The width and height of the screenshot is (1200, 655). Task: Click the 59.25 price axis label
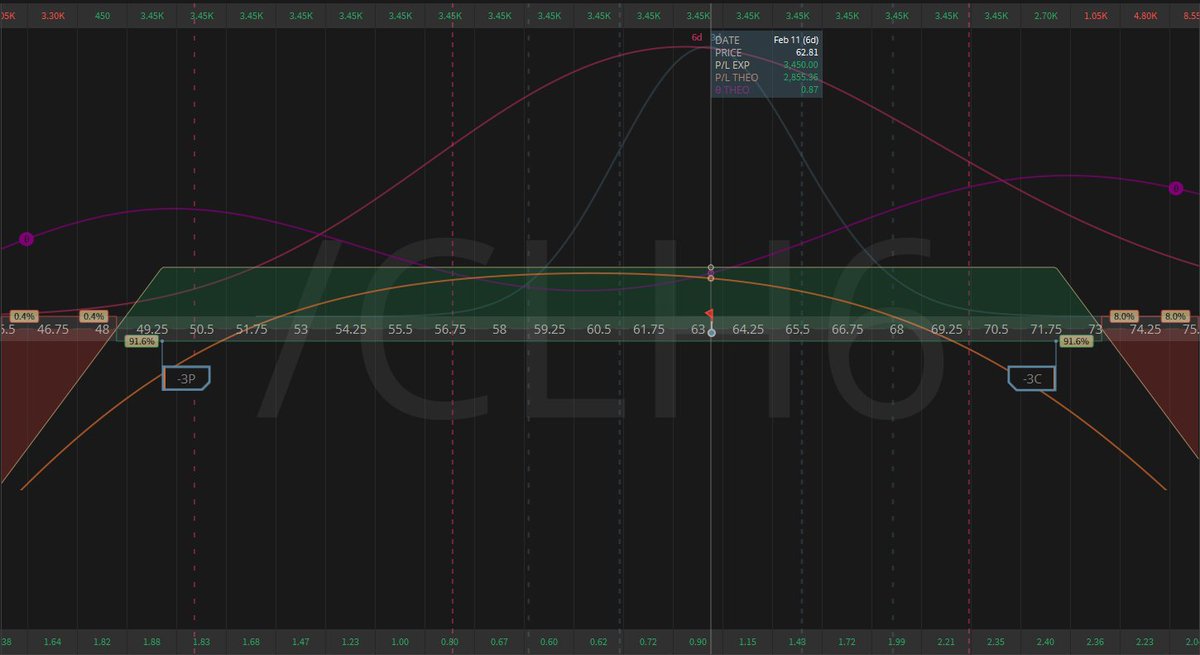[x=549, y=328]
